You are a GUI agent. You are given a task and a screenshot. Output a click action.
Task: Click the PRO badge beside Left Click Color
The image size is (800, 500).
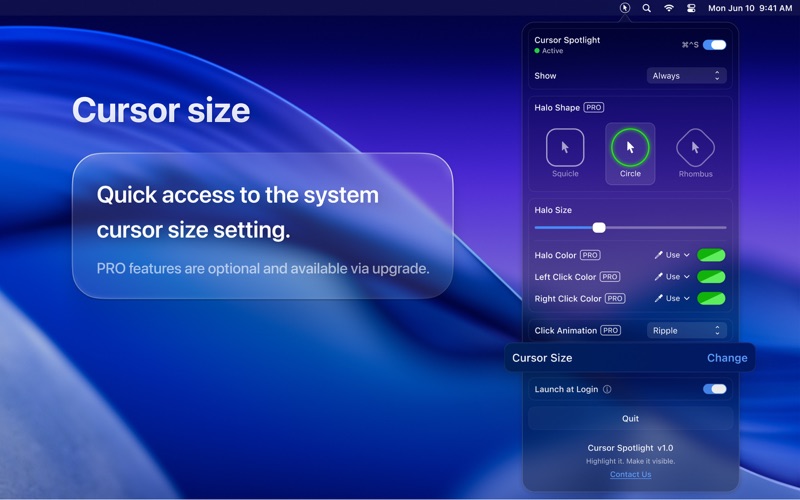point(610,277)
